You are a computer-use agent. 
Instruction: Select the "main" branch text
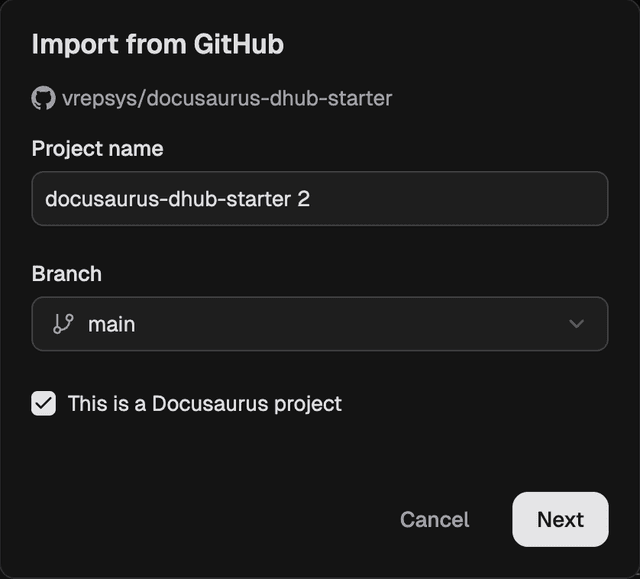111,324
